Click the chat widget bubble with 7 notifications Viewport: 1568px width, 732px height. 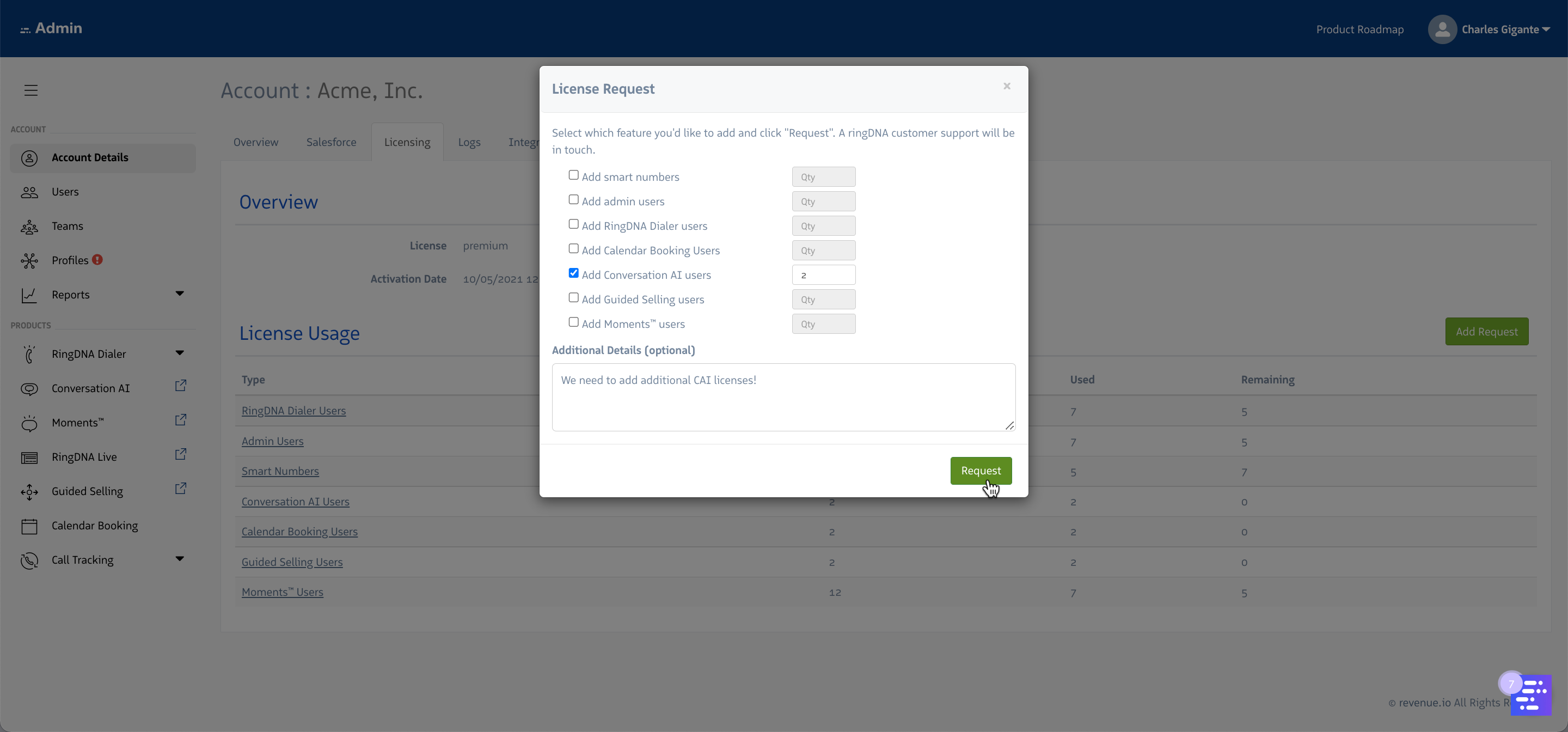click(1533, 694)
